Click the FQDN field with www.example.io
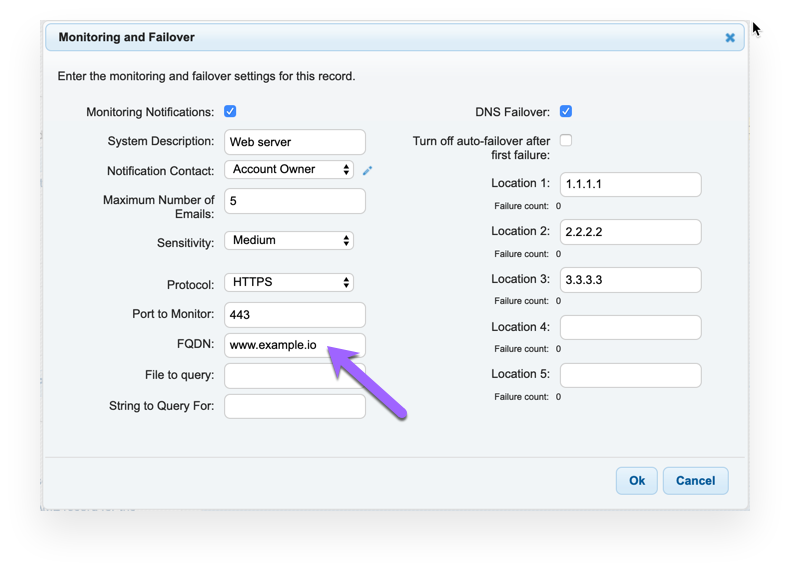This screenshot has height=571, width=790. [295, 345]
